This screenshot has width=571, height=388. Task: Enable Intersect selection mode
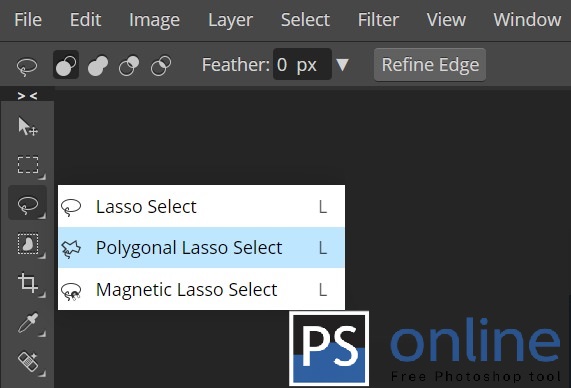pyautogui.click(x=161, y=66)
